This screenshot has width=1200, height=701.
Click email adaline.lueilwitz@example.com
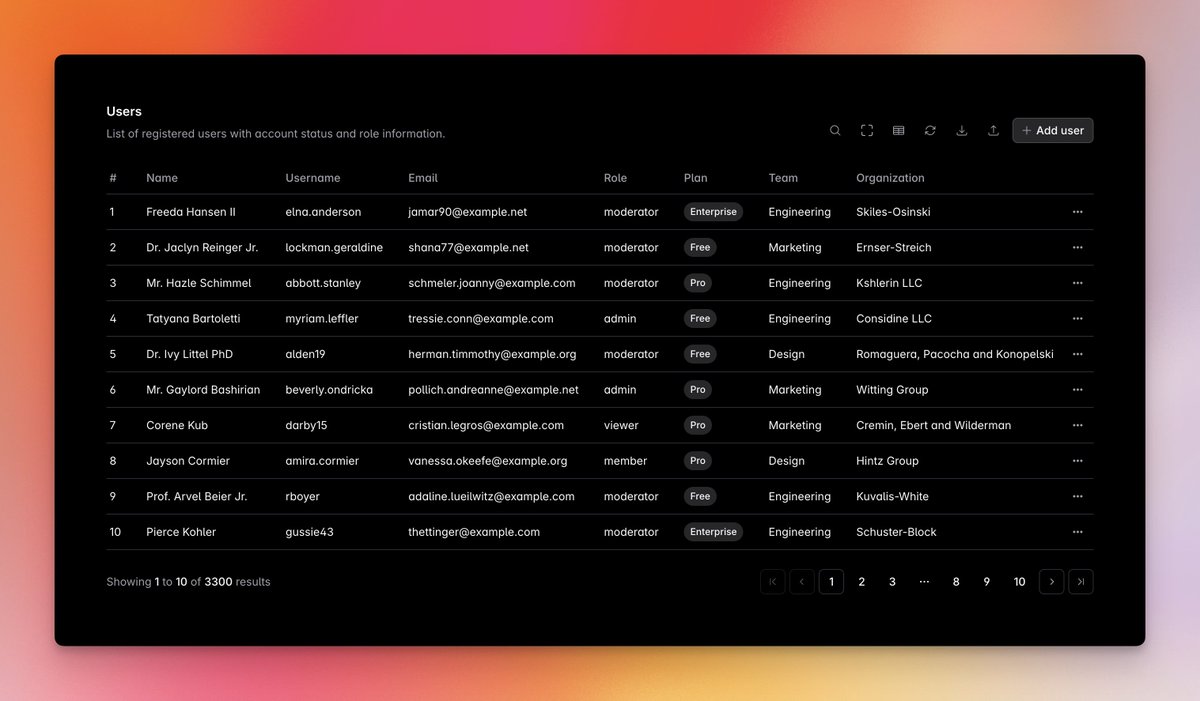[x=491, y=496]
